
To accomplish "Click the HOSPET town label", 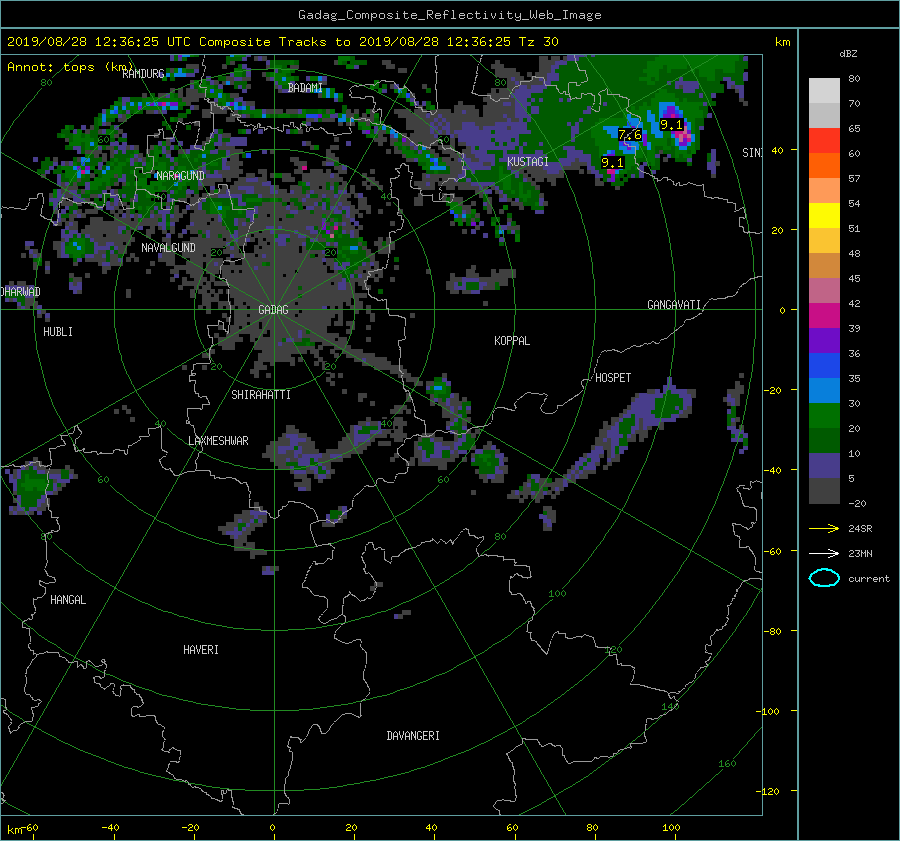I will pos(613,378).
